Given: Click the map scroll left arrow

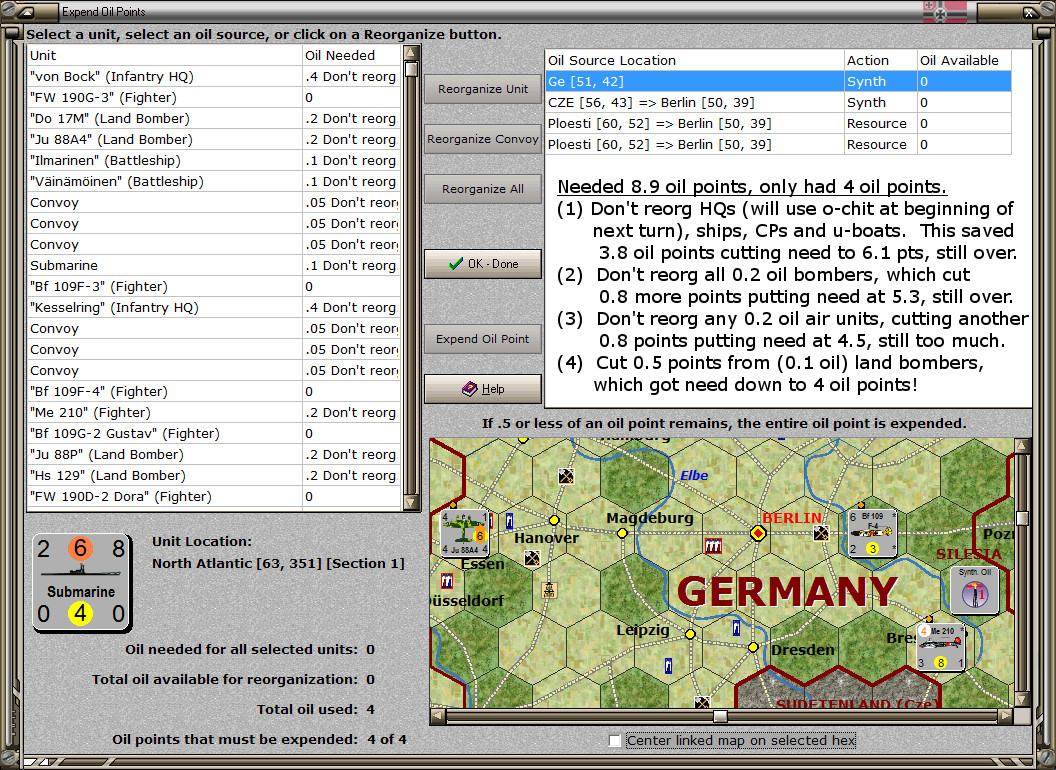Looking at the screenshot, I should point(438,715).
